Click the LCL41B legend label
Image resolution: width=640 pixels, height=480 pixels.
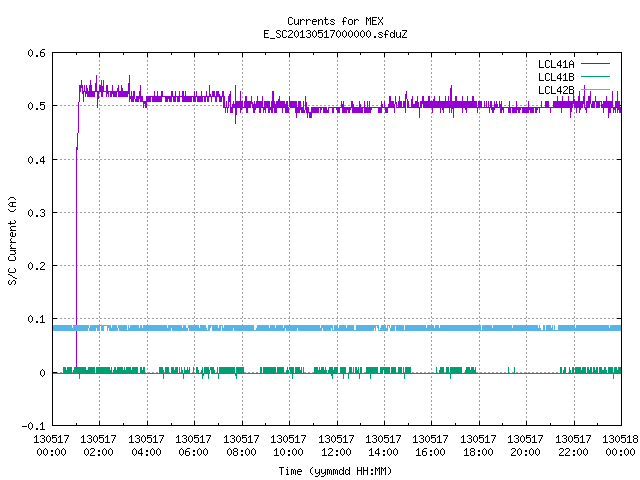pos(556,77)
